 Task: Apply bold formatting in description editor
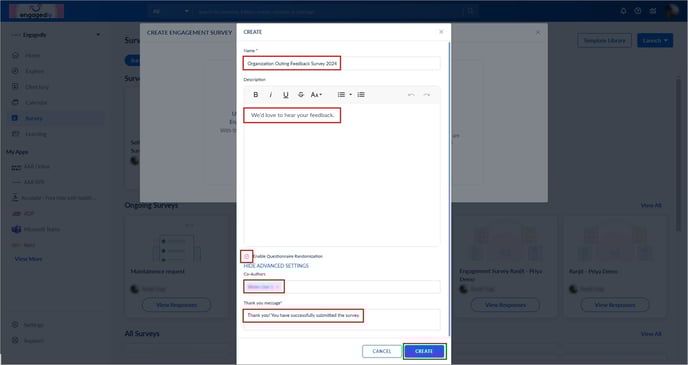point(256,95)
